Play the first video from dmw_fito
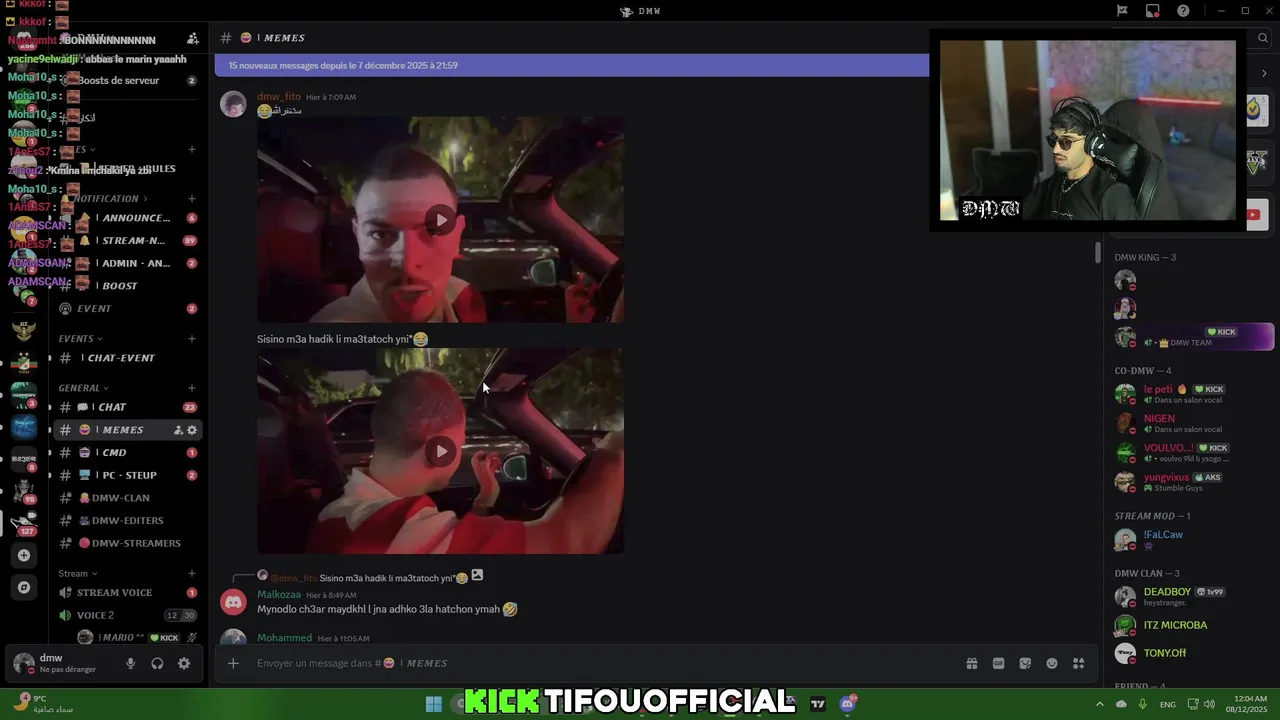The image size is (1280, 720). pos(441,220)
